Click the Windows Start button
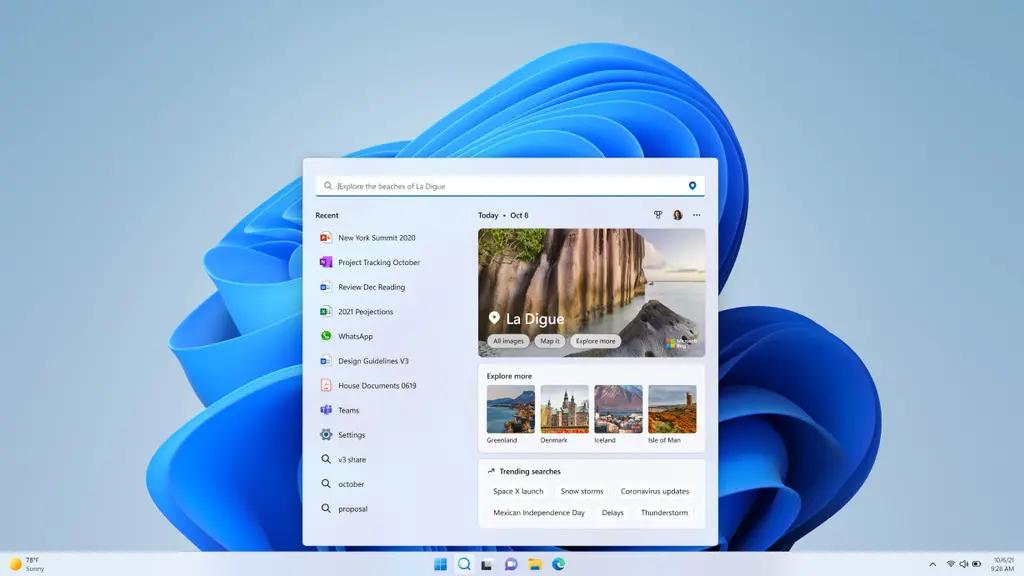Screen dimensions: 1024x576 click(440, 564)
